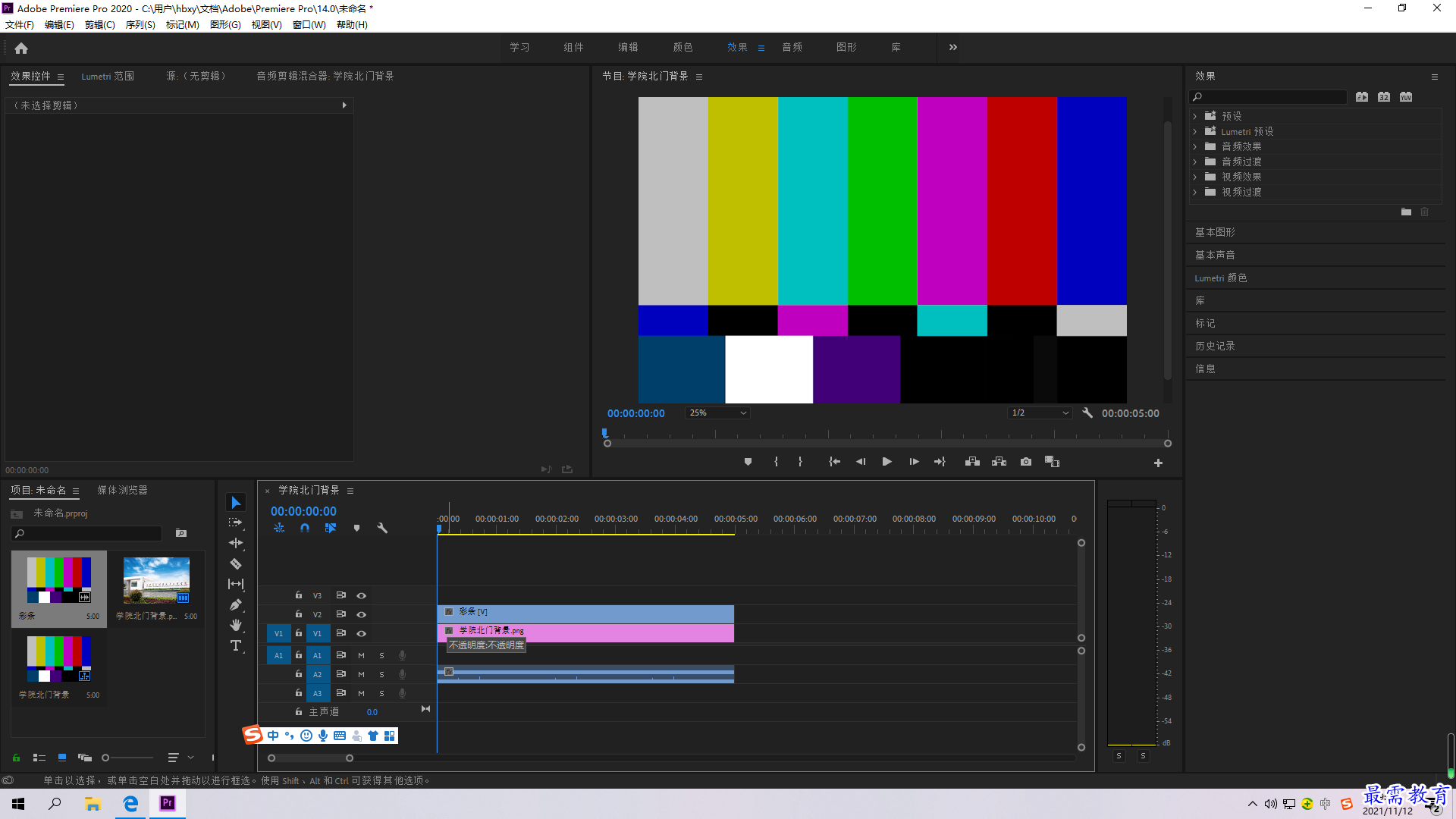Click new bin icon in Effects panel
1456x819 pixels.
(1406, 212)
